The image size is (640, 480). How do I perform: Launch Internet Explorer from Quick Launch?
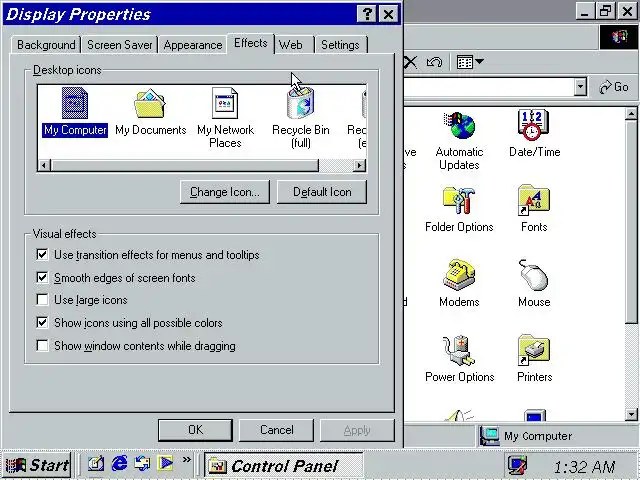coord(120,464)
